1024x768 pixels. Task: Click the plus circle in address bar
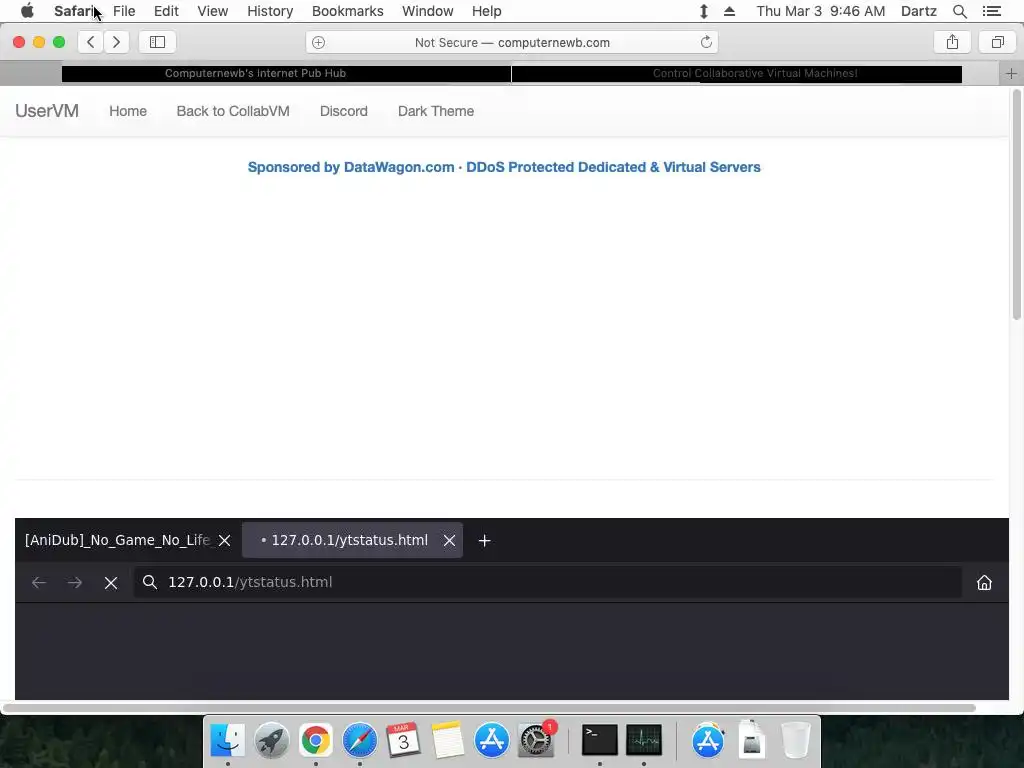[x=318, y=42]
